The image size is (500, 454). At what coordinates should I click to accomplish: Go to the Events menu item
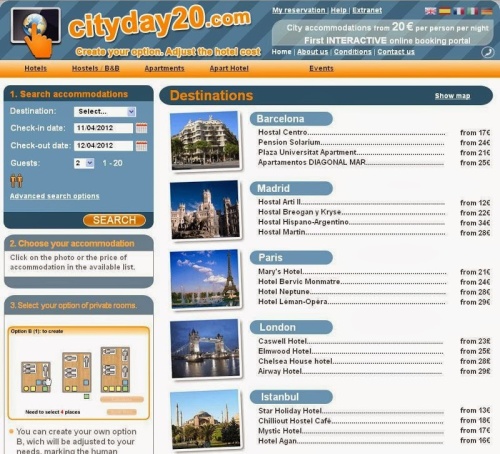321,68
